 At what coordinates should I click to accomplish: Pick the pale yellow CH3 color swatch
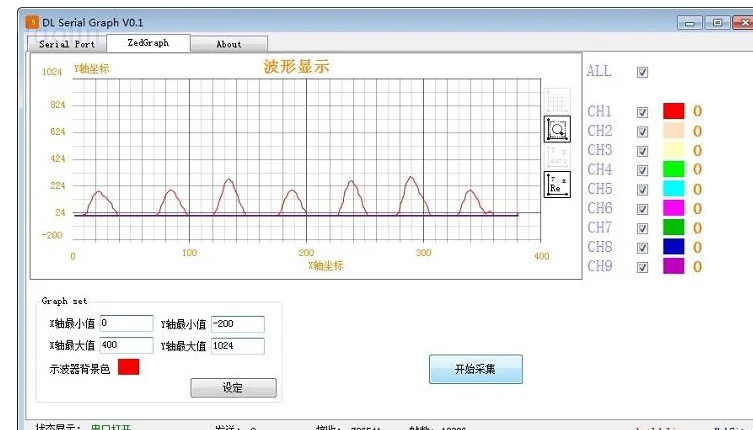[x=673, y=150]
